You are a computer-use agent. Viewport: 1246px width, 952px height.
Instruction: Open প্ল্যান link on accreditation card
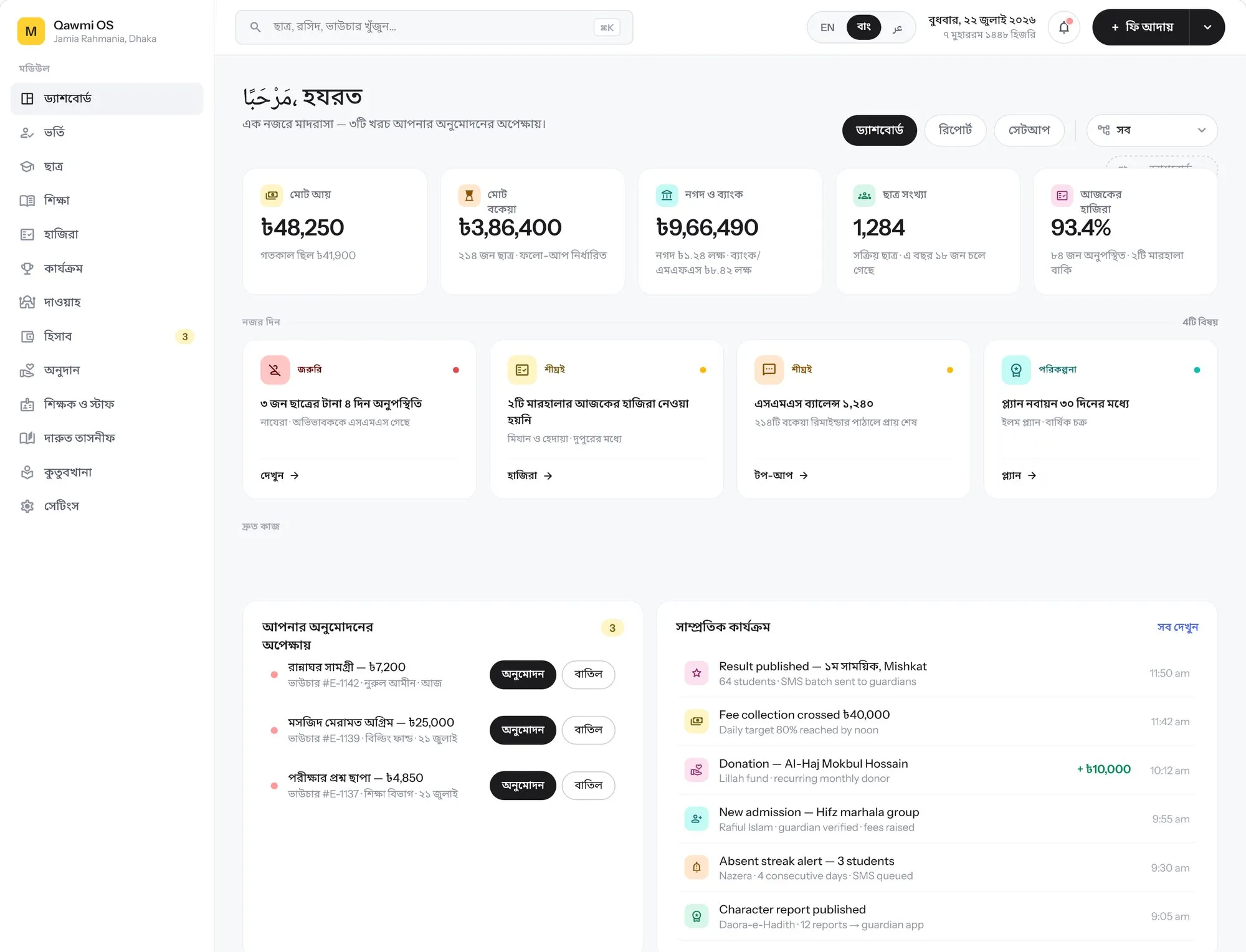(1019, 476)
